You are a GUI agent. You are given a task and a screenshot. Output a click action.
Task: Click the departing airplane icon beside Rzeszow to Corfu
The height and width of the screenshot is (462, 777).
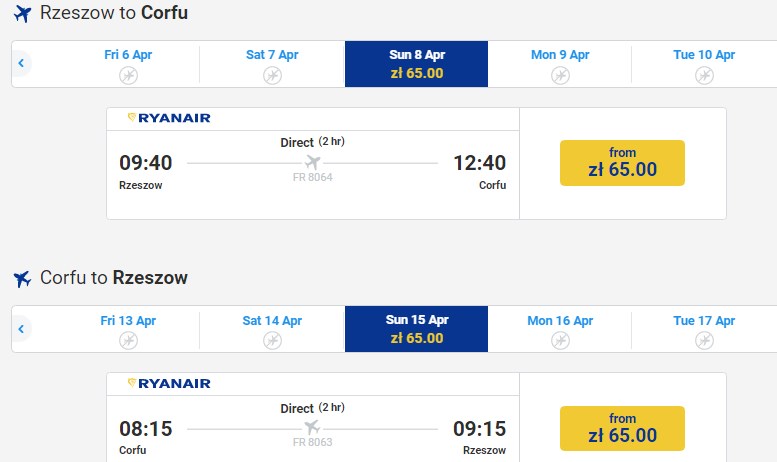pos(22,14)
